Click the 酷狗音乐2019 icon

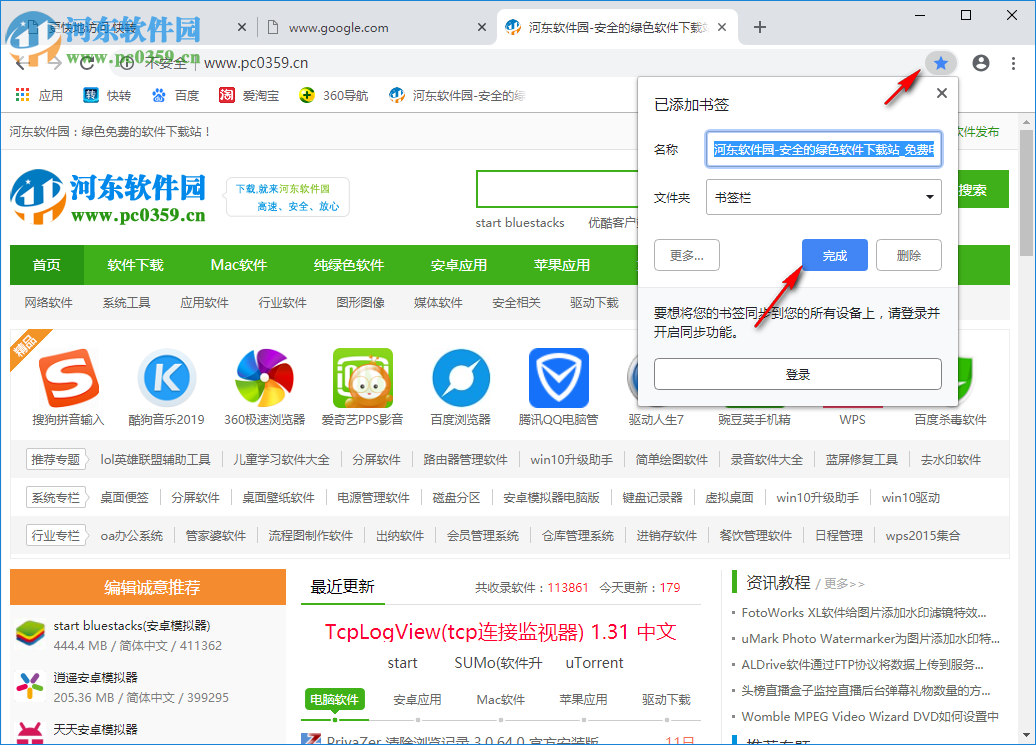pos(166,380)
